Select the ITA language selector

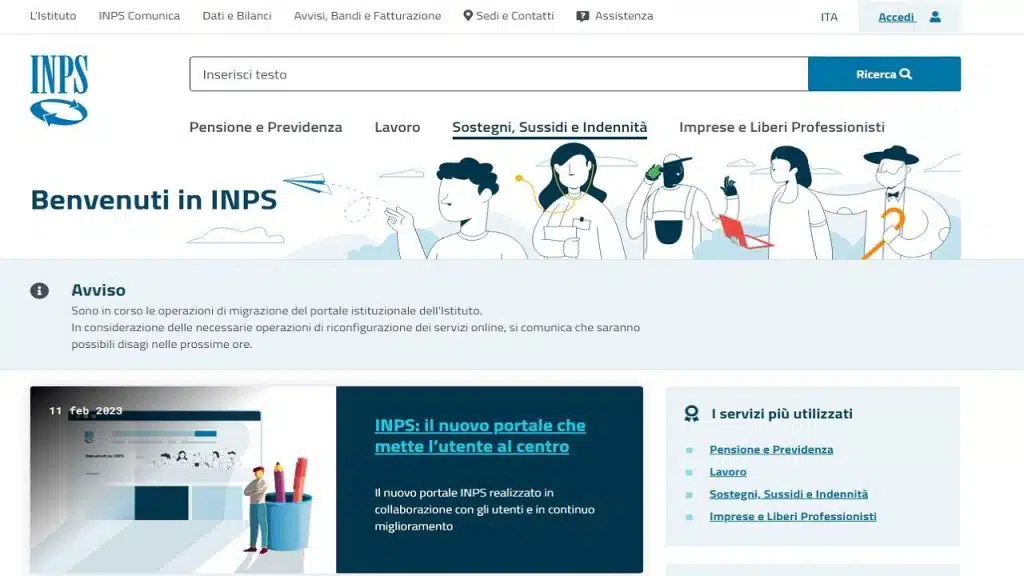click(x=829, y=17)
